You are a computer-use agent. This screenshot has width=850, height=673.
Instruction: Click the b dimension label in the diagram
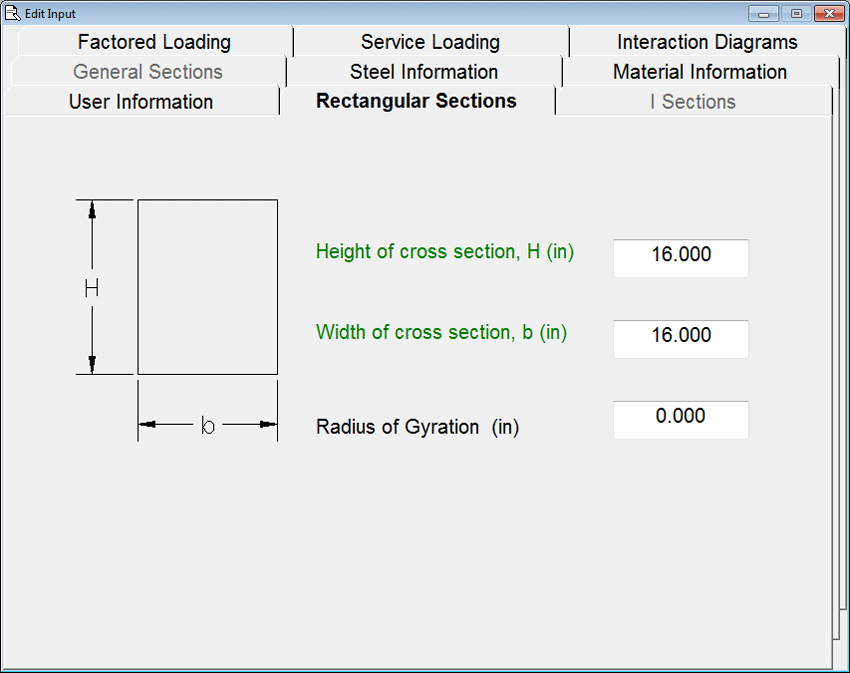point(208,425)
